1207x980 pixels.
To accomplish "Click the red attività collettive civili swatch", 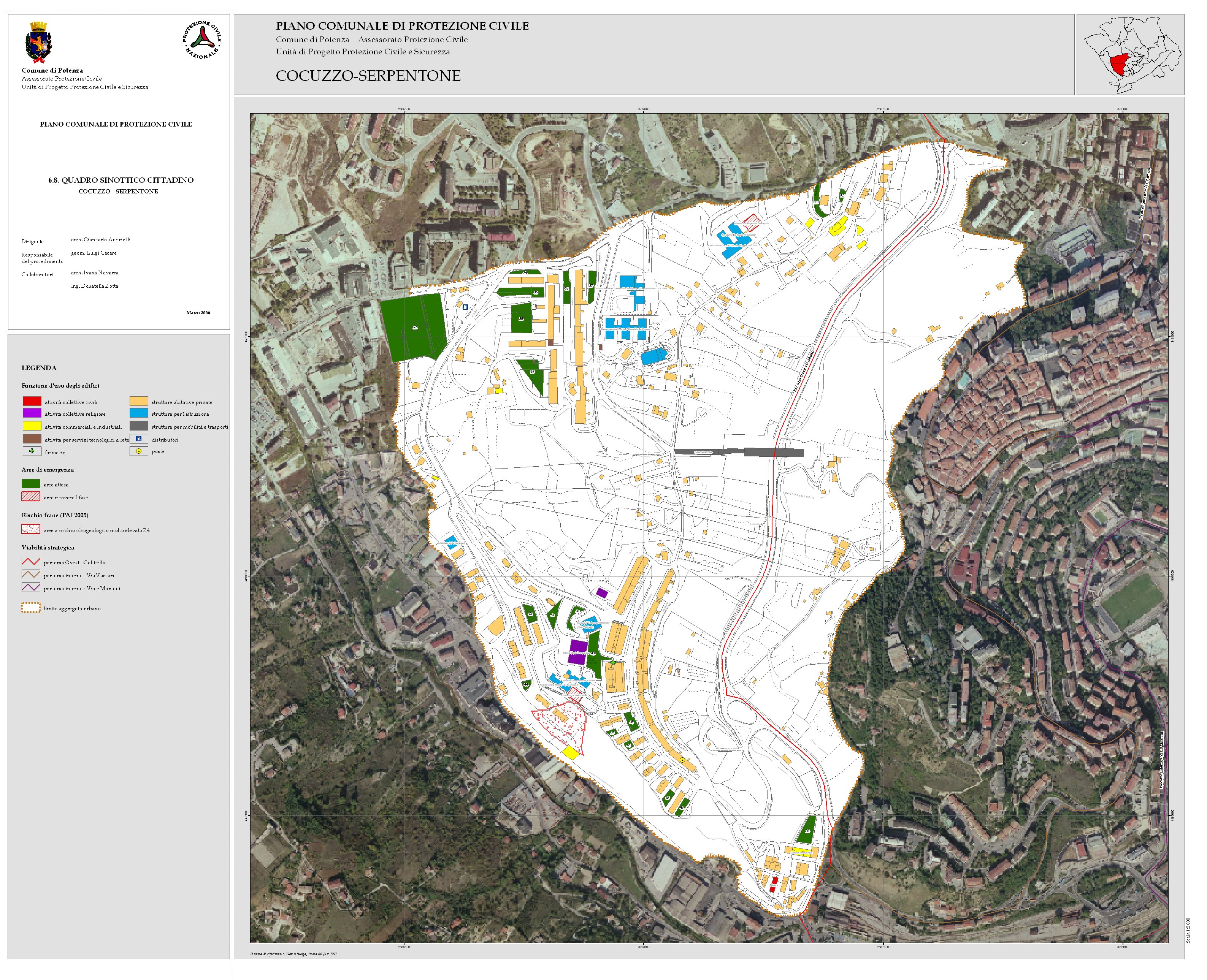I will [x=32, y=401].
